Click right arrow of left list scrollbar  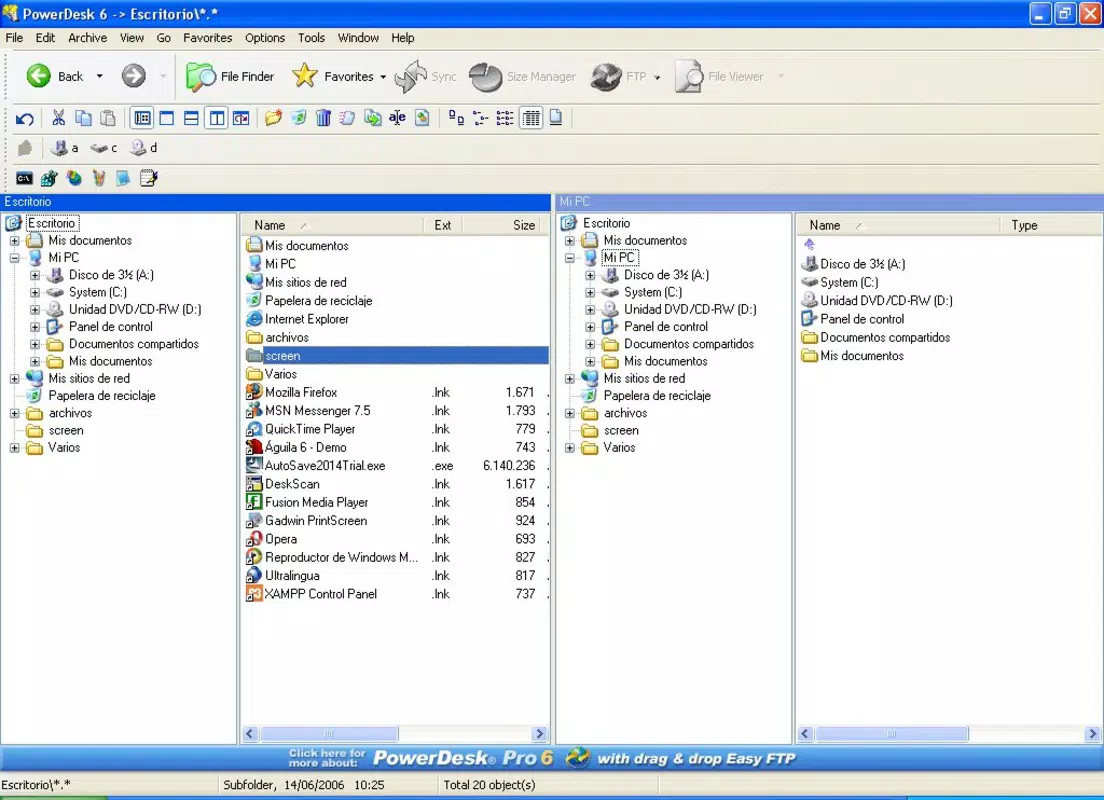[539, 734]
